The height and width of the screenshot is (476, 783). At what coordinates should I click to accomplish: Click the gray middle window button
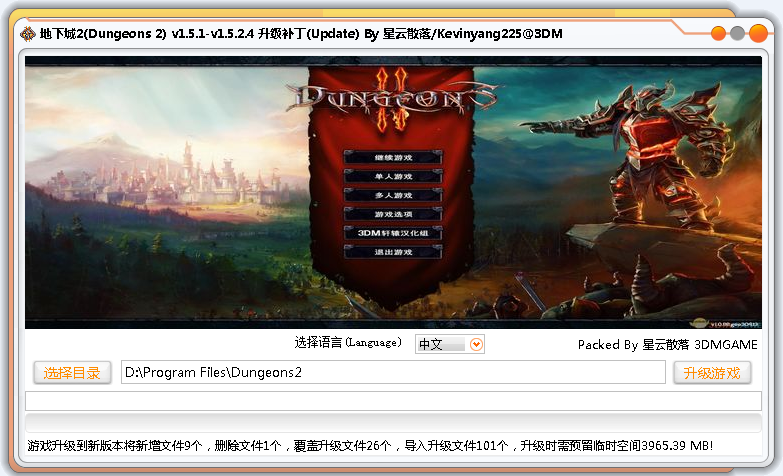(x=737, y=33)
